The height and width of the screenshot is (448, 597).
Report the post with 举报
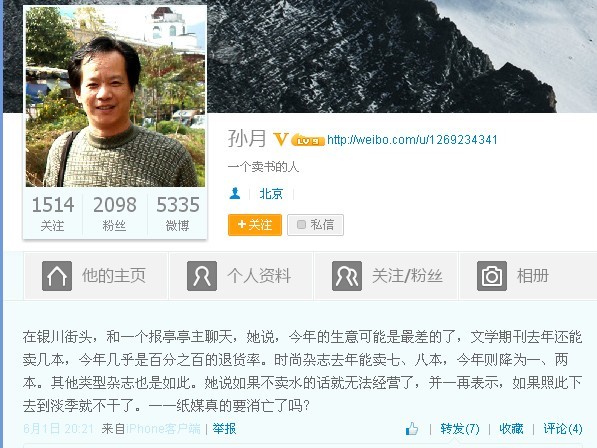[x=224, y=429]
